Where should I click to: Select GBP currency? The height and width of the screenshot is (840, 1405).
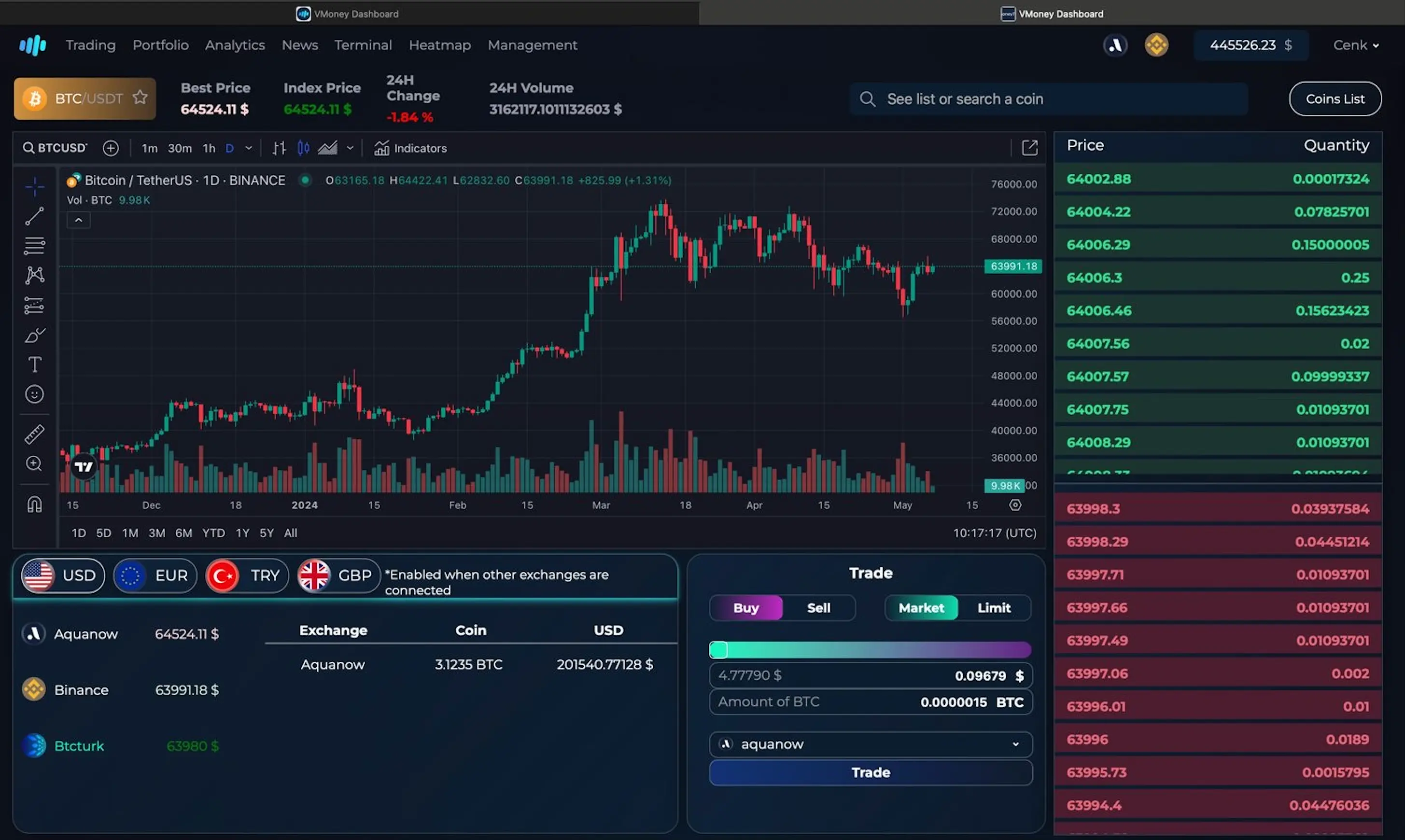coord(339,575)
